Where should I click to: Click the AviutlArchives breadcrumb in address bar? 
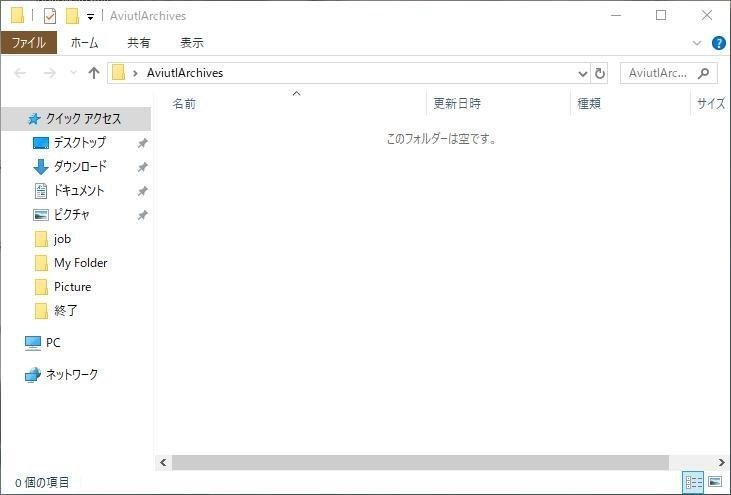[x=185, y=73]
